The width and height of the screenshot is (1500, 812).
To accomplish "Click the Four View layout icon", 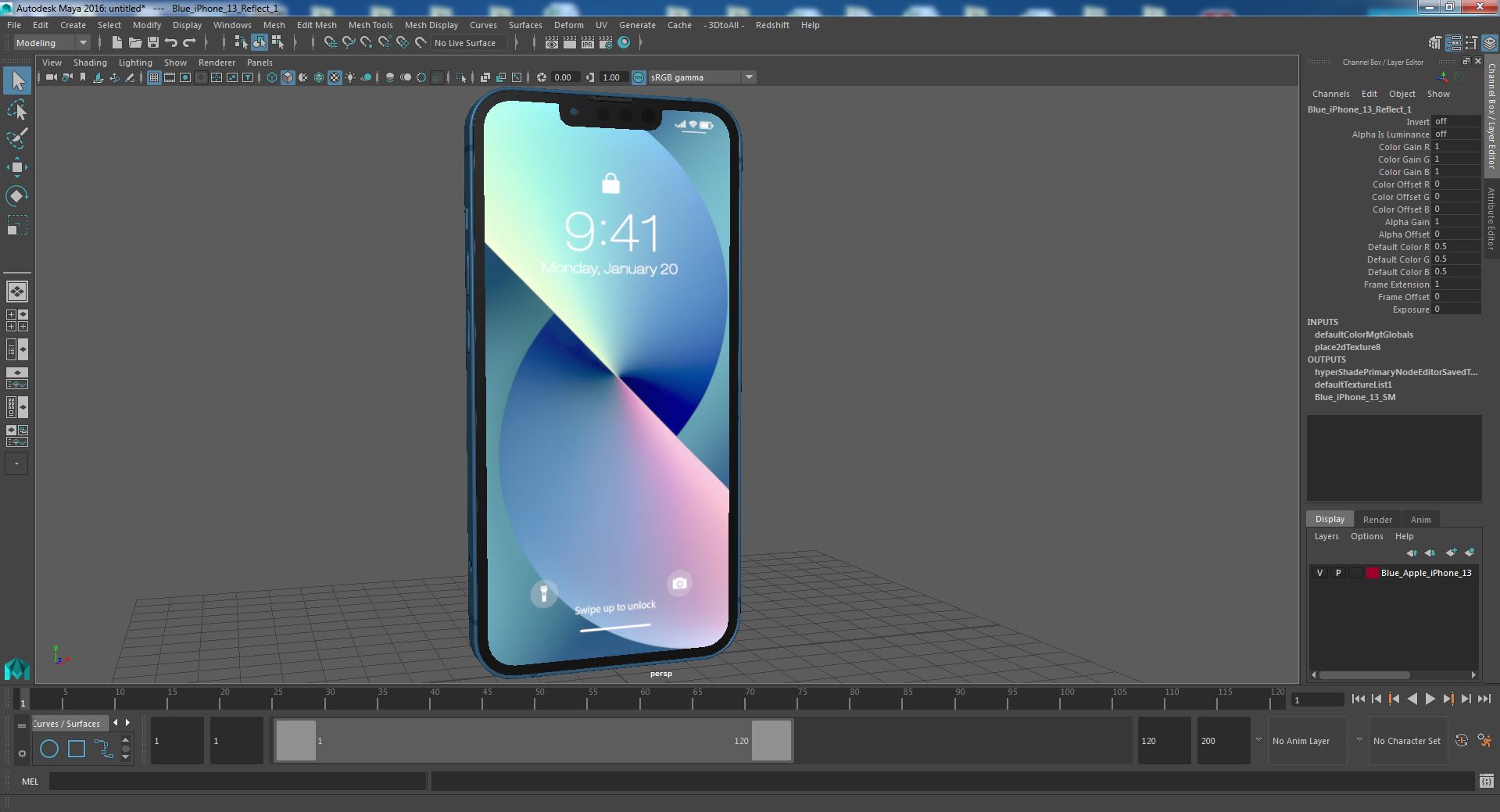I will click(x=17, y=320).
